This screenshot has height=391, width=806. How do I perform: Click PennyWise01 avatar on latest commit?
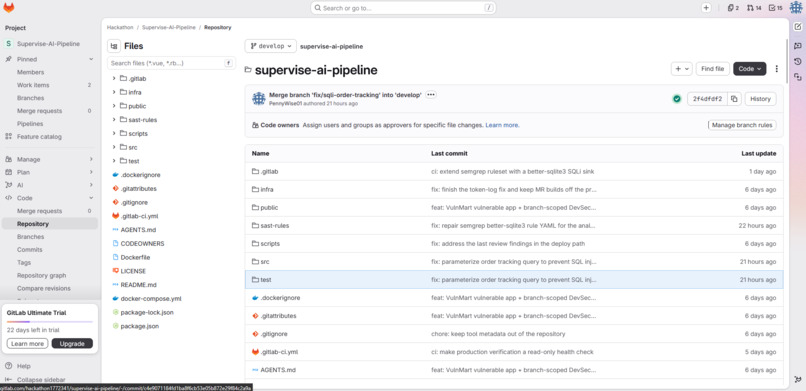(259, 99)
